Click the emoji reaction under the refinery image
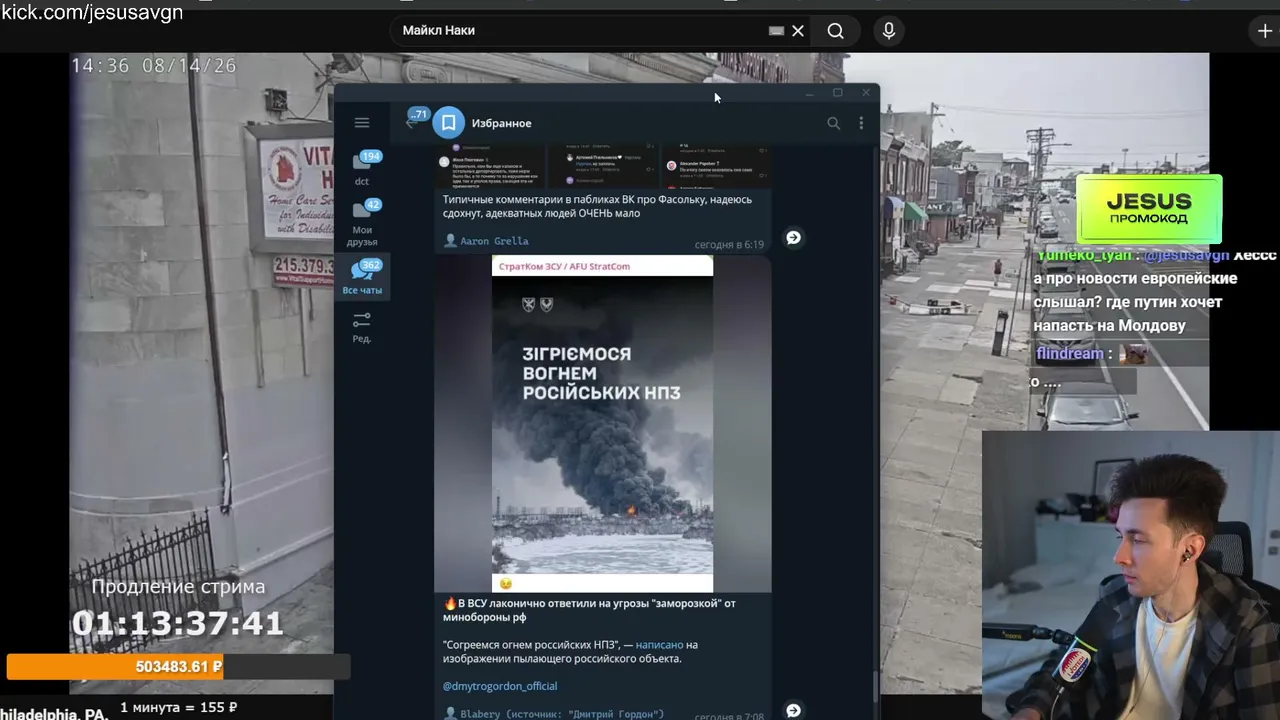Image resolution: width=1280 pixels, height=720 pixels. coord(506,583)
